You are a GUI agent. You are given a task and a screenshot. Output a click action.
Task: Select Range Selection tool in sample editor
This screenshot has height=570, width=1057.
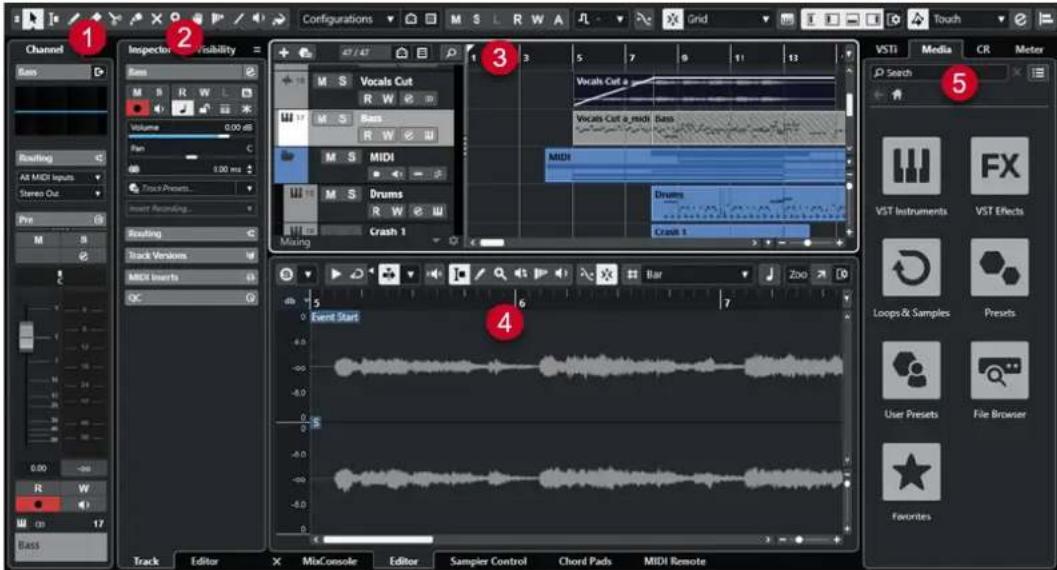click(x=459, y=274)
